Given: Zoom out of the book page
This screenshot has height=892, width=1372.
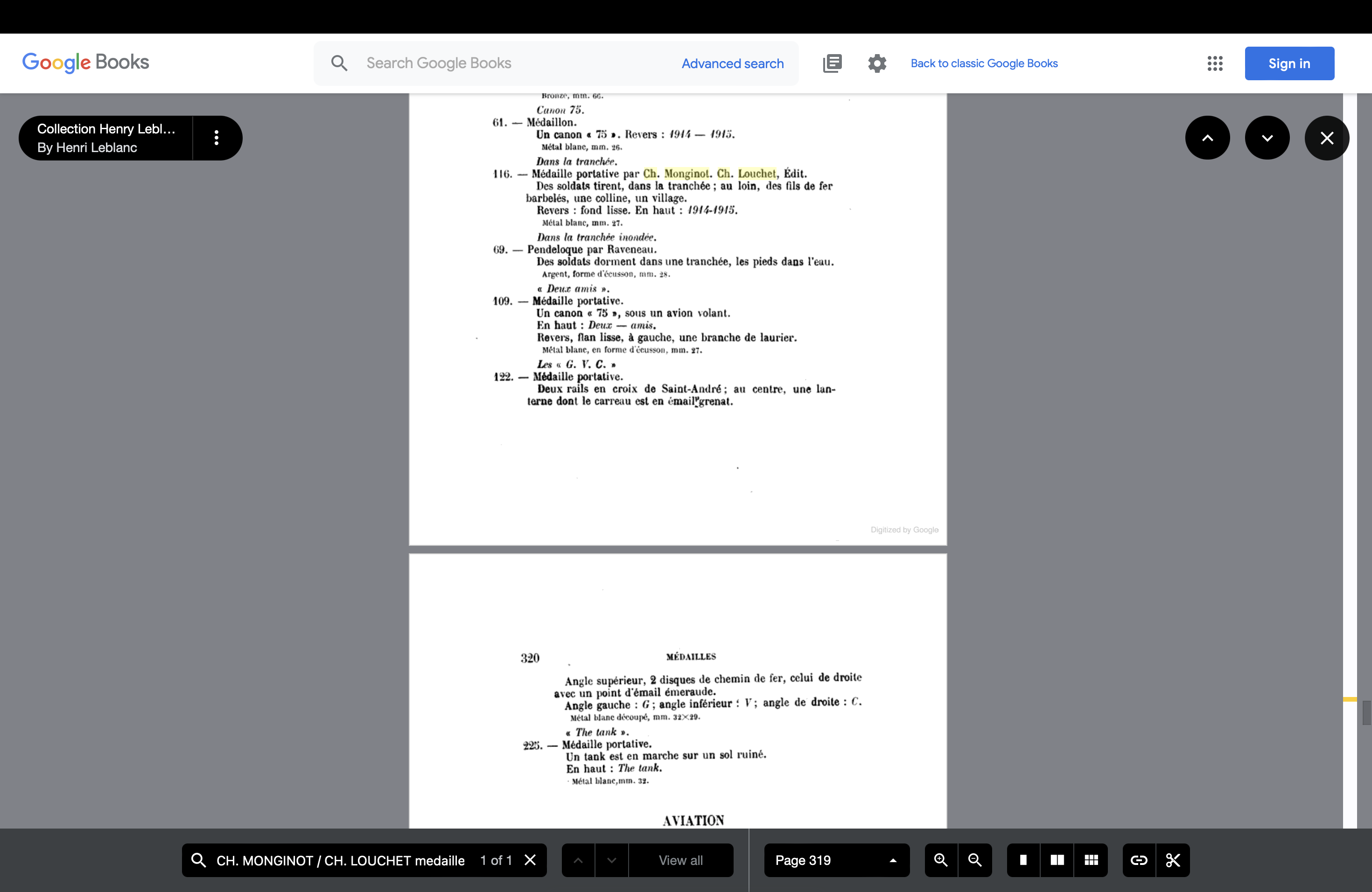Looking at the screenshot, I should pyautogui.click(x=975, y=860).
